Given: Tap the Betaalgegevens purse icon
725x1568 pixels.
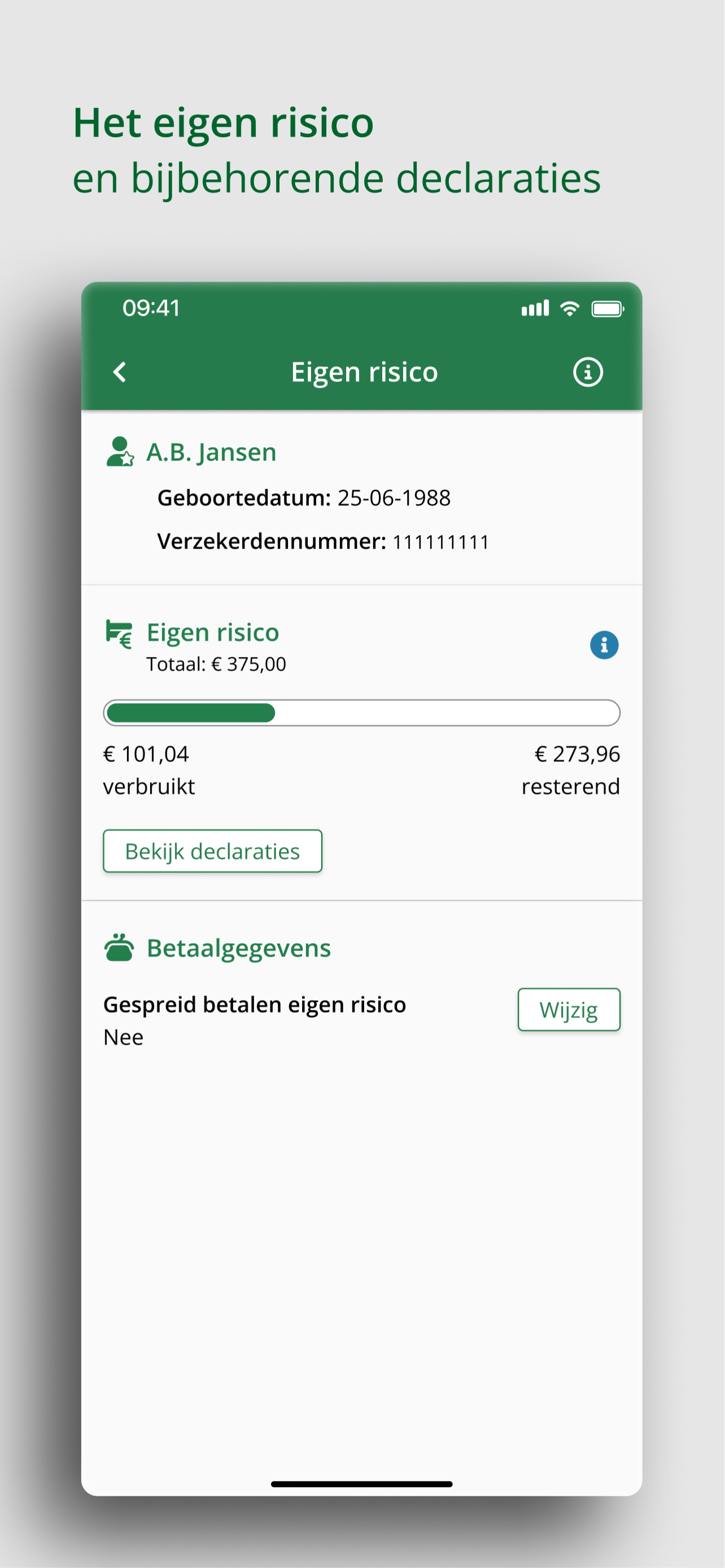Looking at the screenshot, I should (119, 947).
